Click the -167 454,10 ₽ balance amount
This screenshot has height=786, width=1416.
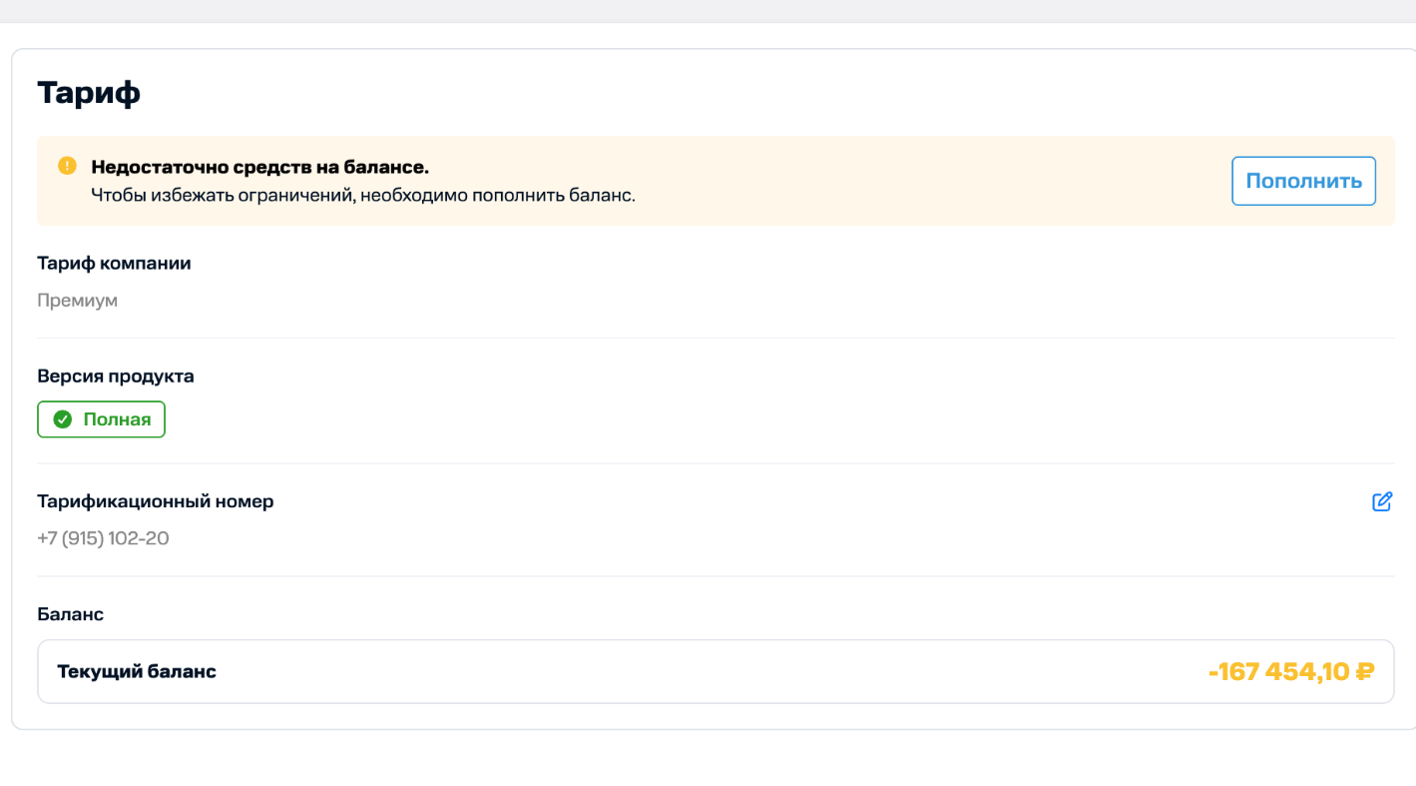coord(1291,672)
